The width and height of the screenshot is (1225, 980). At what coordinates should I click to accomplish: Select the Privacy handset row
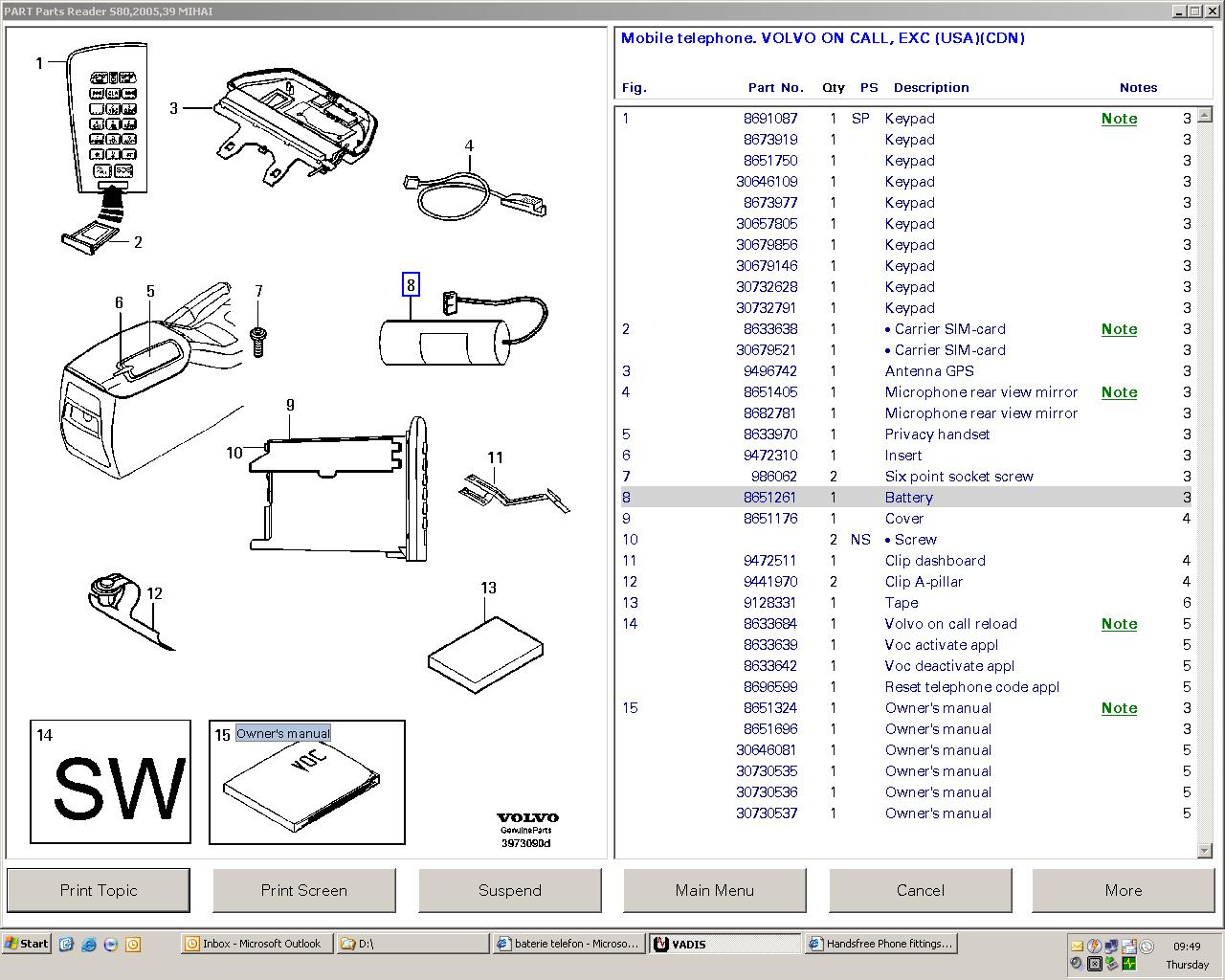(906, 434)
